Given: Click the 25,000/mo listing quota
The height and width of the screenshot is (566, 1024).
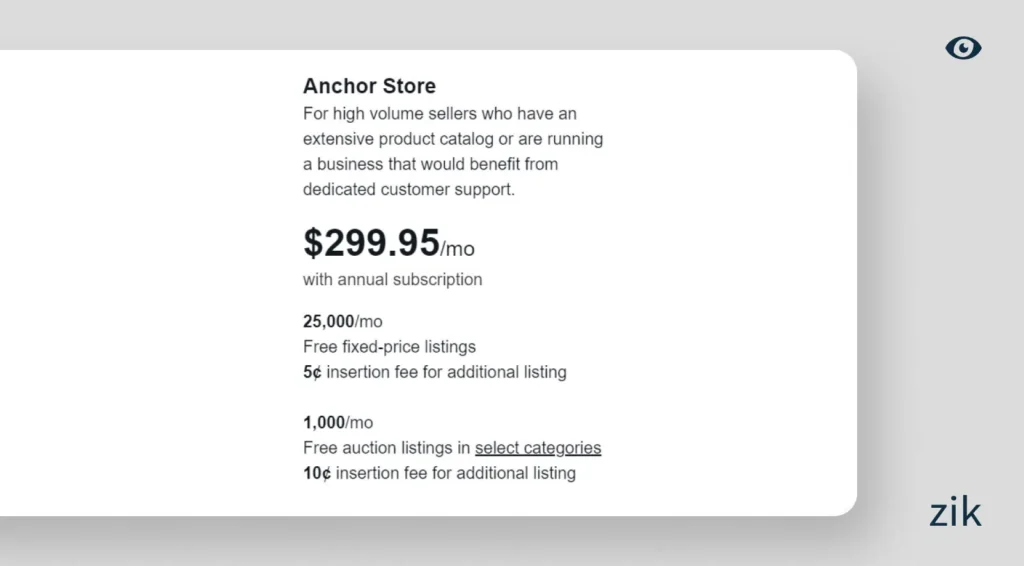Looking at the screenshot, I should pos(342,322).
